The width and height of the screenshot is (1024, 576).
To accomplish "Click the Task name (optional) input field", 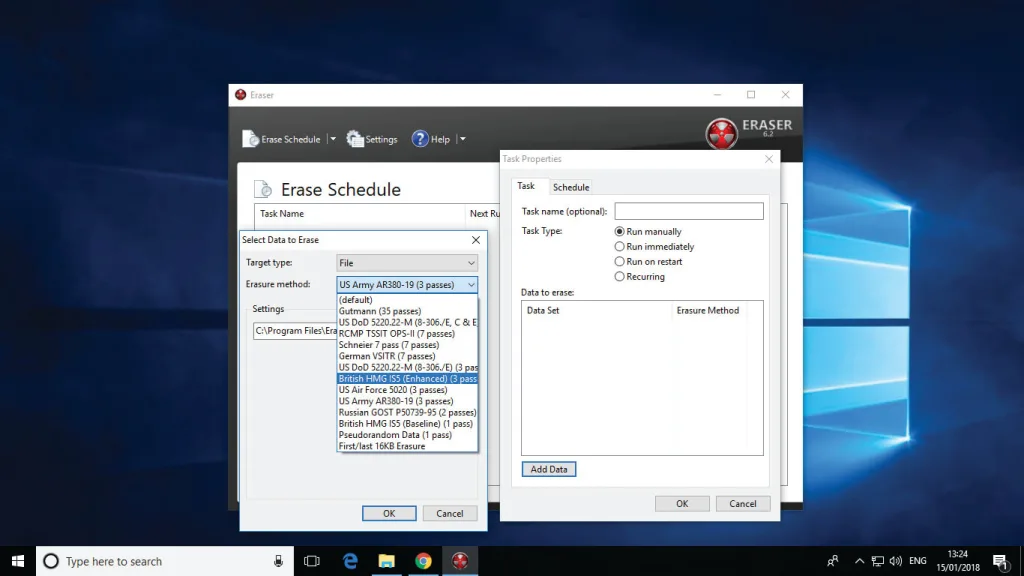I will tap(689, 211).
